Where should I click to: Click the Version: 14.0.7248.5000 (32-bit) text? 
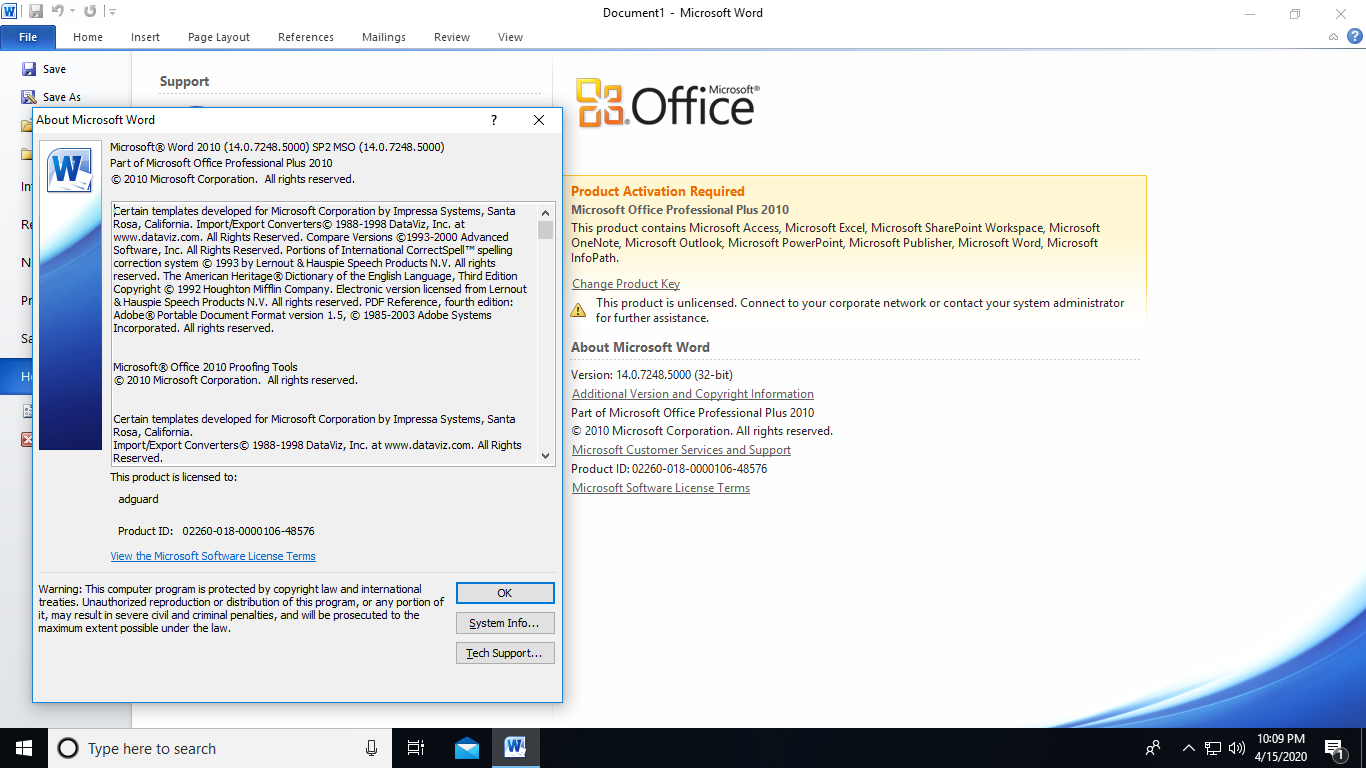tap(652, 375)
